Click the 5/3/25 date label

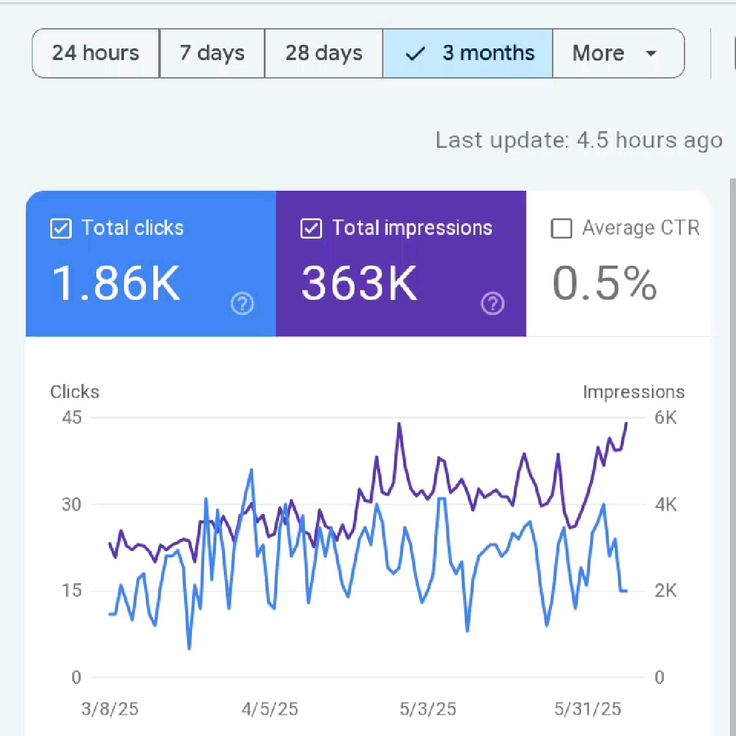tap(428, 709)
